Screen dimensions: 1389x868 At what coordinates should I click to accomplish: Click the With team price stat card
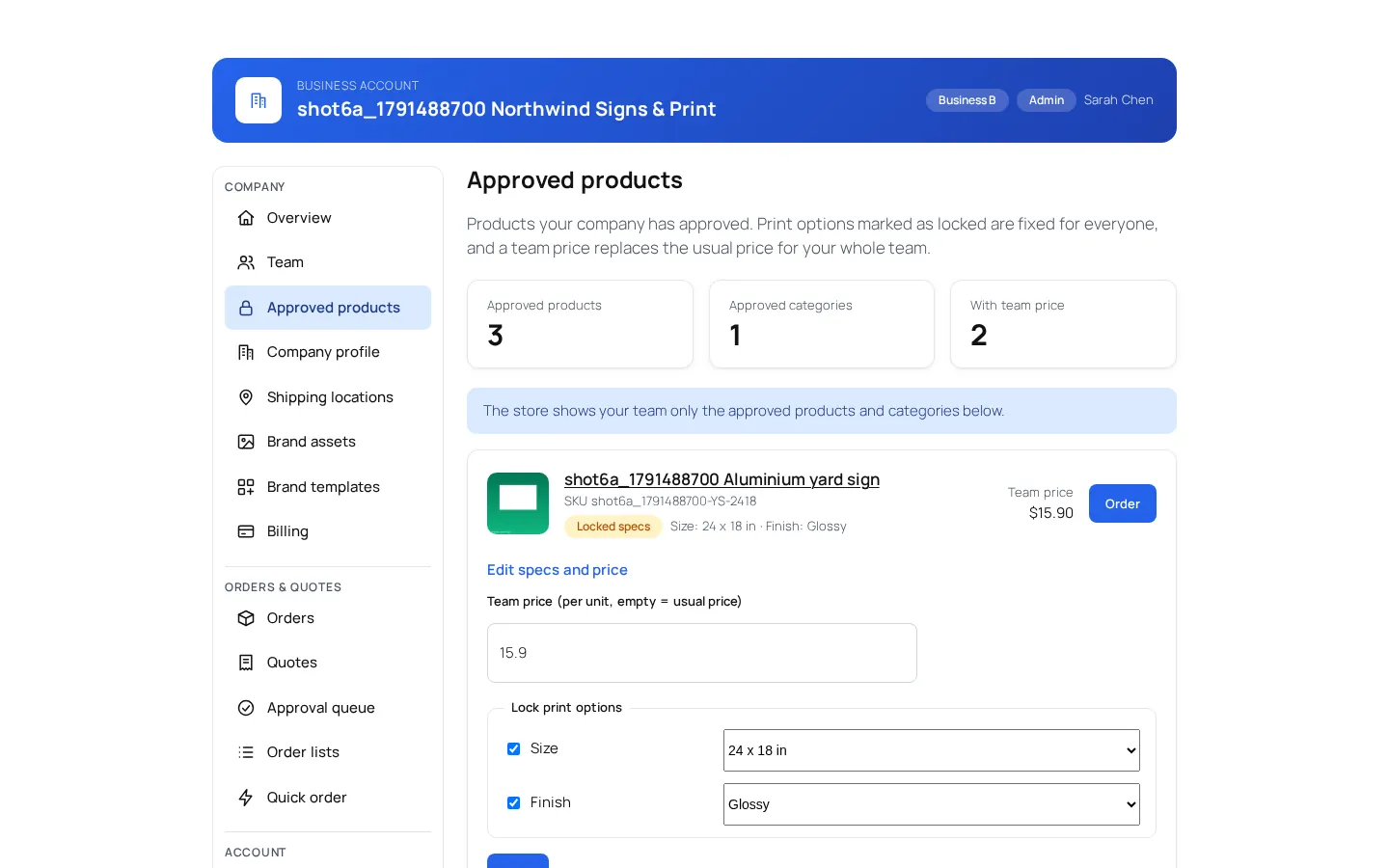[x=1063, y=324]
